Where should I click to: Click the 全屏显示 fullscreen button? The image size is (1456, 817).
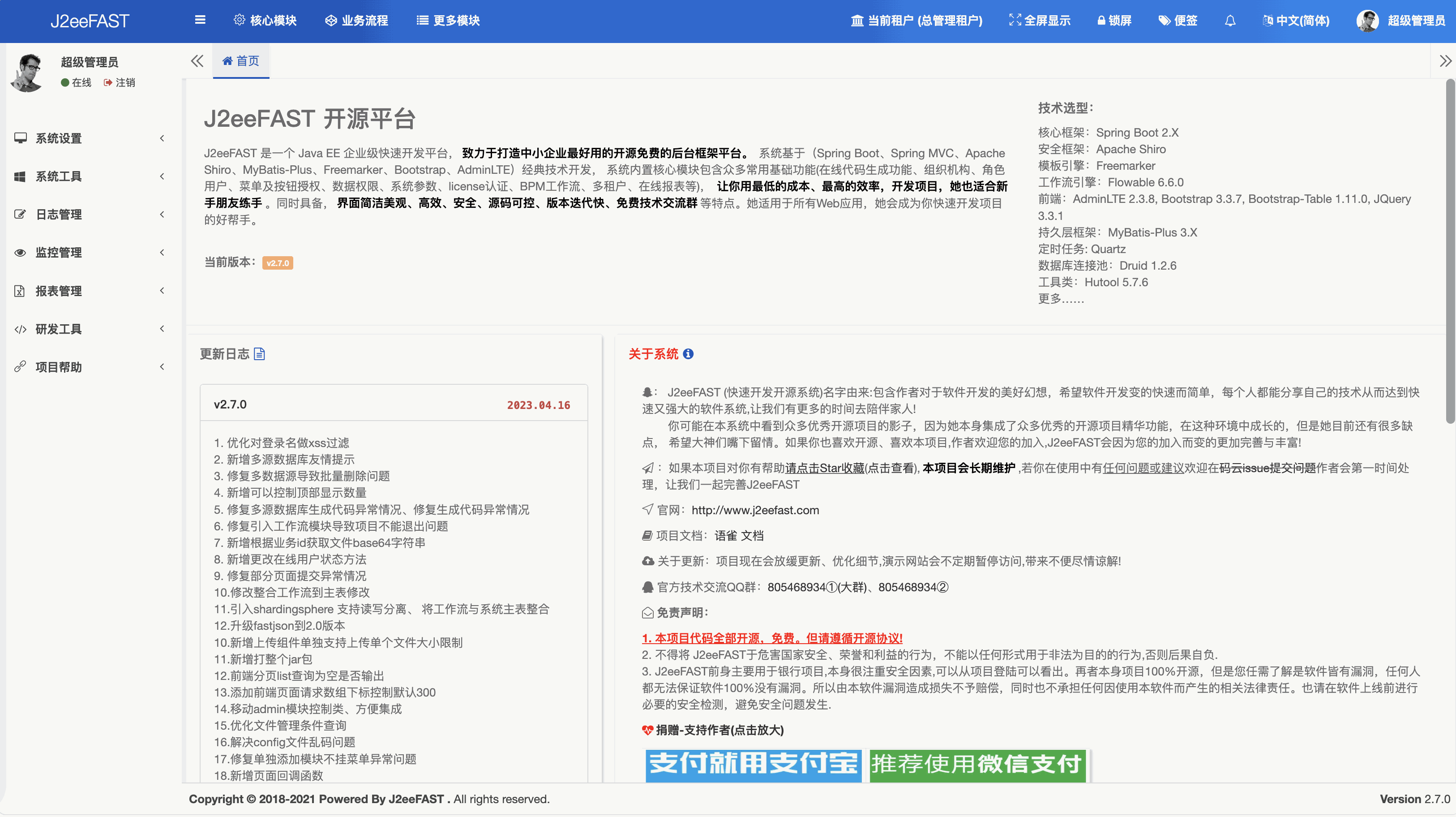tap(1040, 21)
